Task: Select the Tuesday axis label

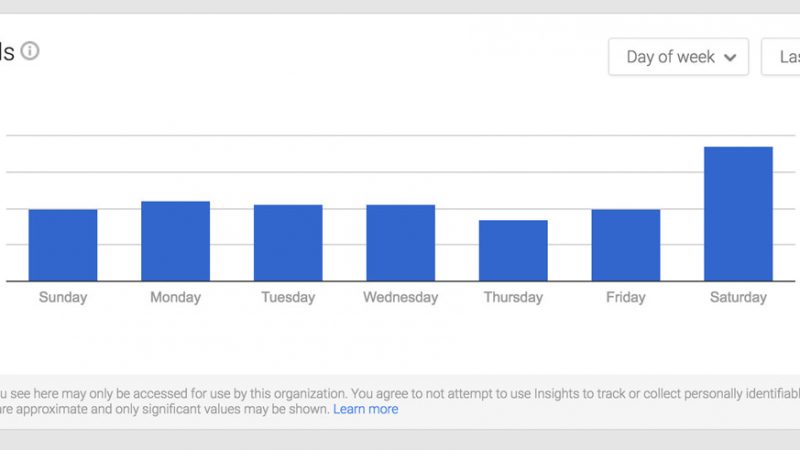Action: tap(288, 297)
